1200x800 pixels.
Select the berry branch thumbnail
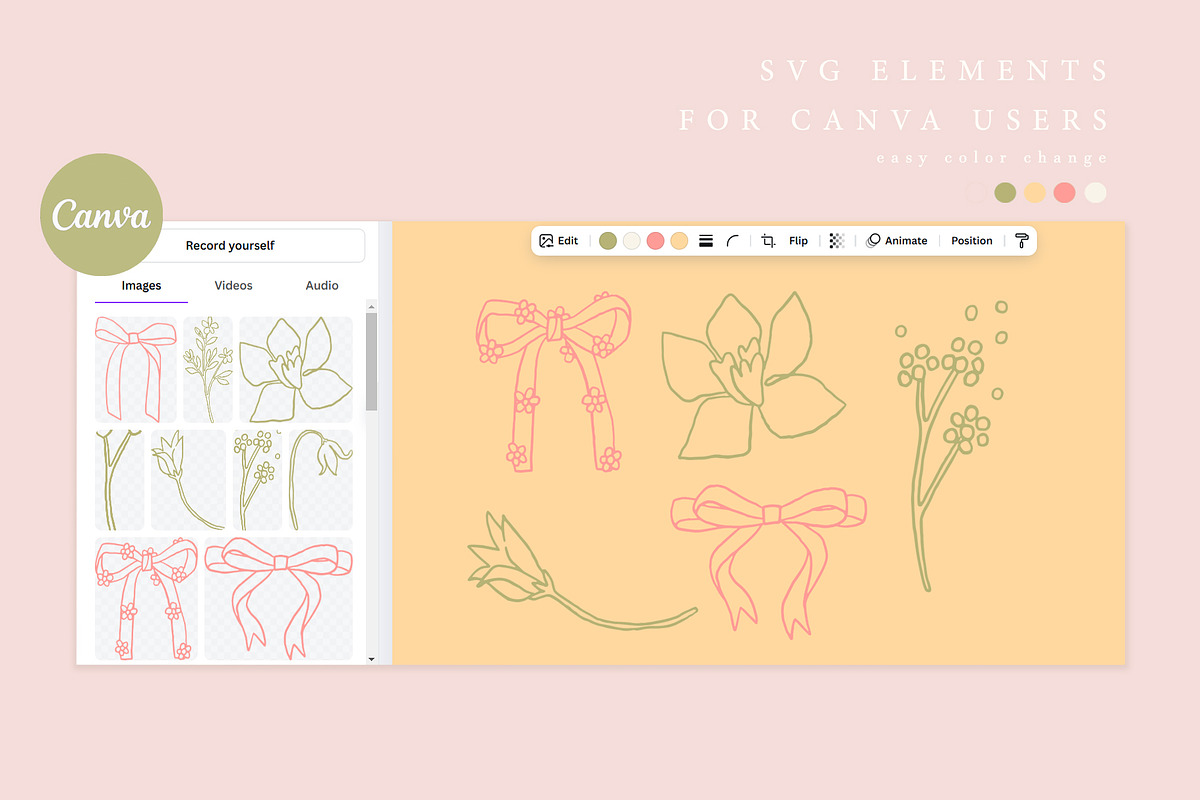pyautogui.click(x=258, y=480)
